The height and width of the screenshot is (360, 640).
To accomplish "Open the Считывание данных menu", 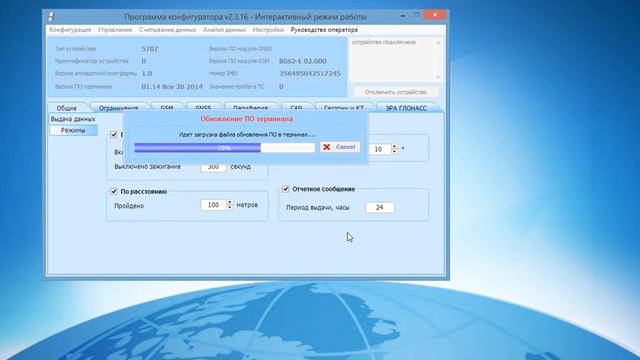I will pyautogui.click(x=167, y=30).
